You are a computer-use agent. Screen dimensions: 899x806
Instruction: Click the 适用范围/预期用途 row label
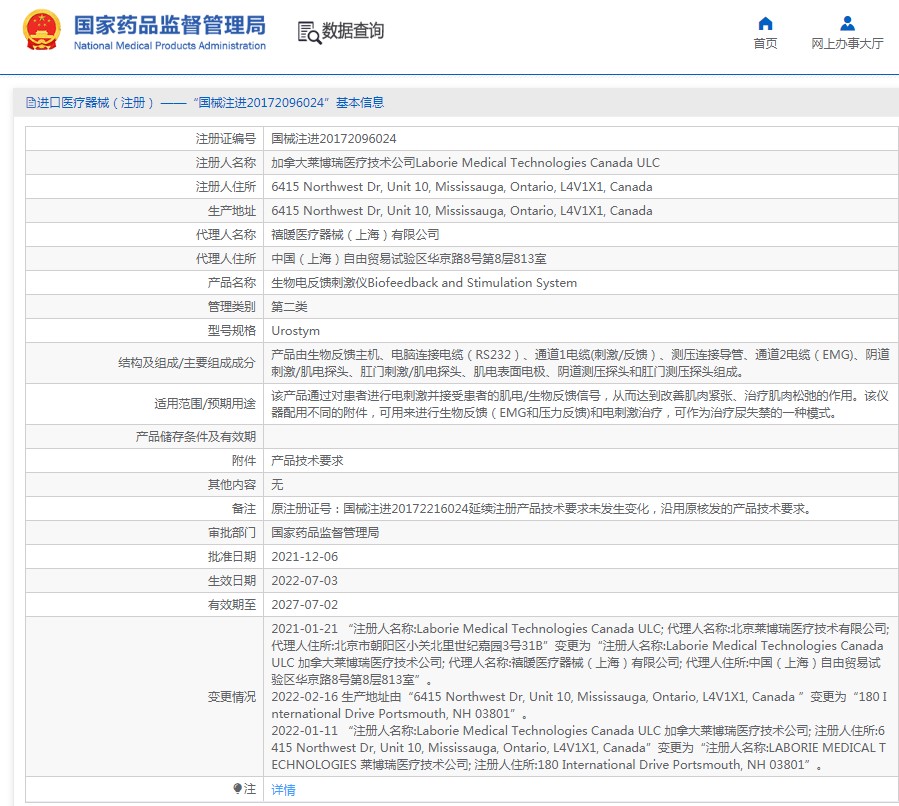tap(205, 404)
